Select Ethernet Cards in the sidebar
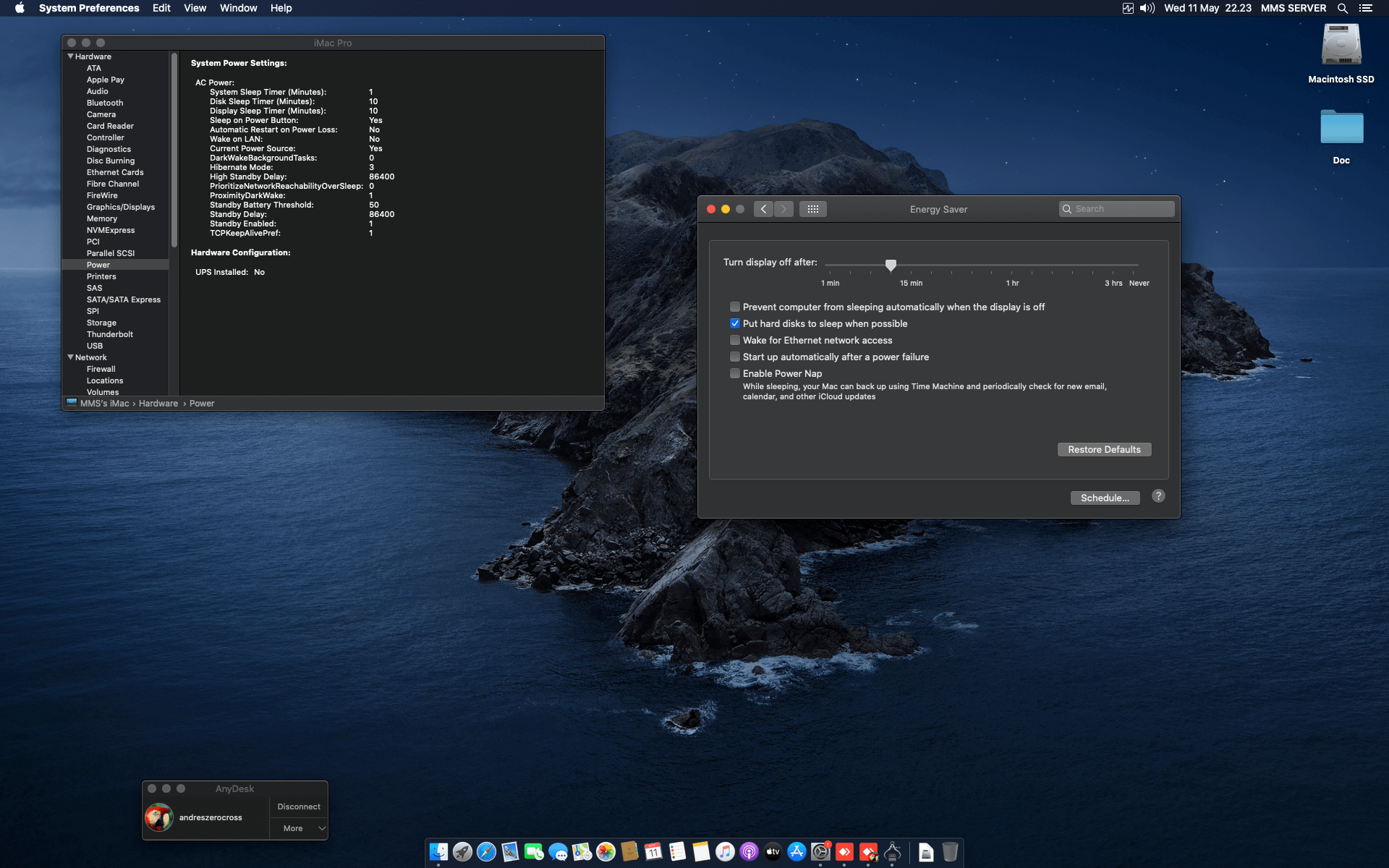The image size is (1389, 868). click(115, 172)
